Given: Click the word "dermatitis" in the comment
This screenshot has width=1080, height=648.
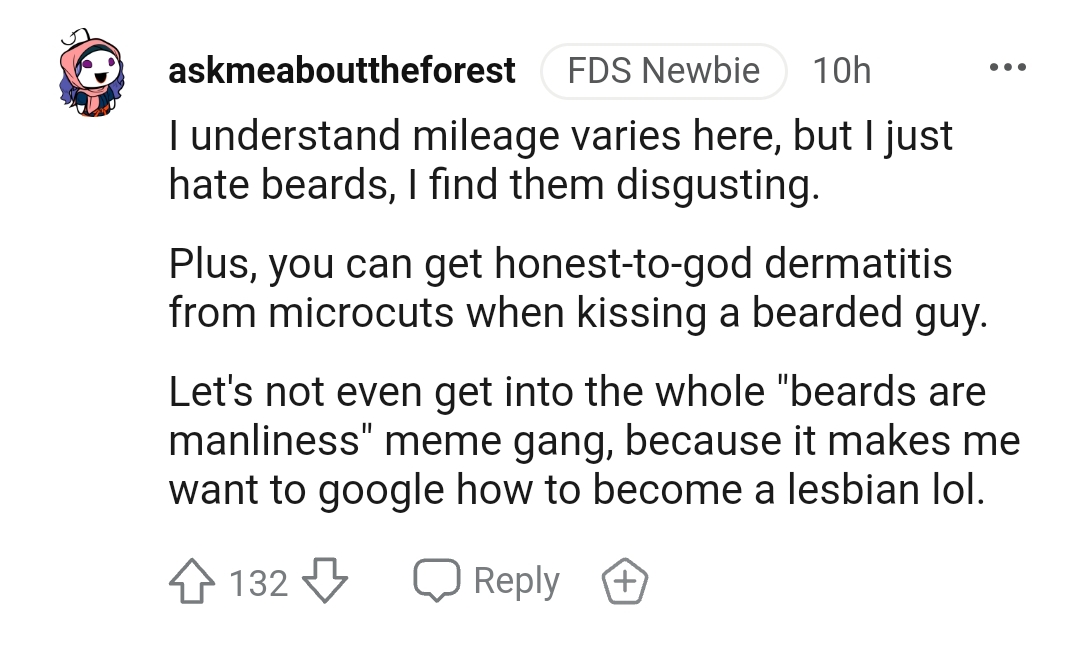Looking at the screenshot, I should (x=858, y=264).
